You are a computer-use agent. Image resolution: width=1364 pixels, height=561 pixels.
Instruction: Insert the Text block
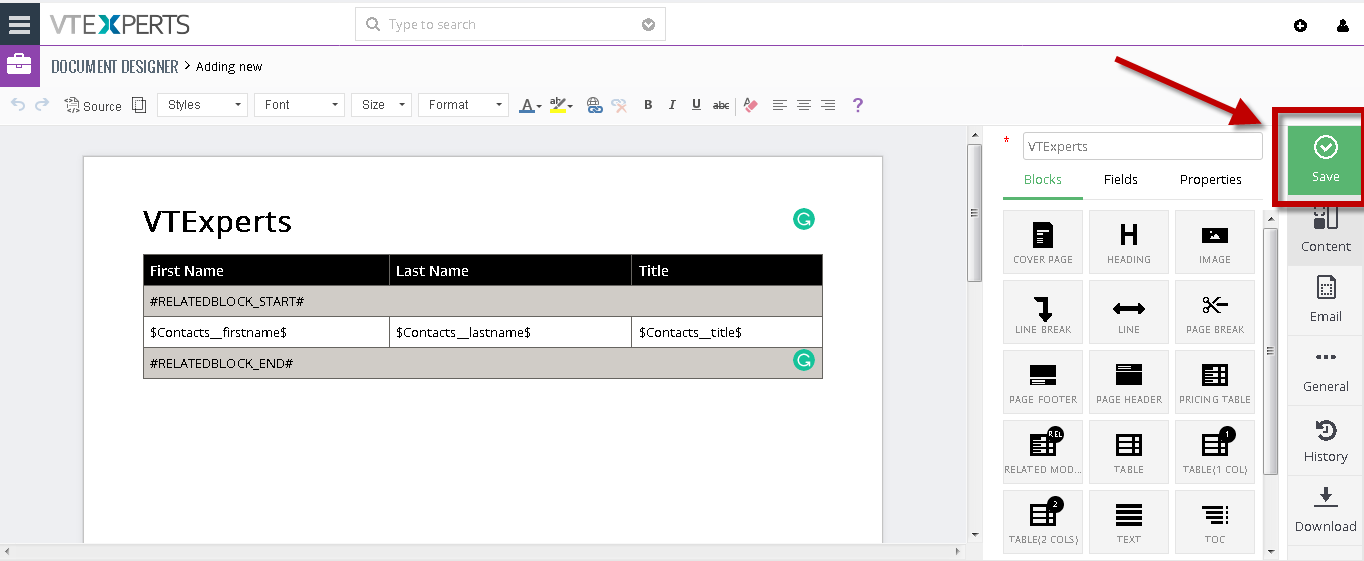[x=1129, y=522]
